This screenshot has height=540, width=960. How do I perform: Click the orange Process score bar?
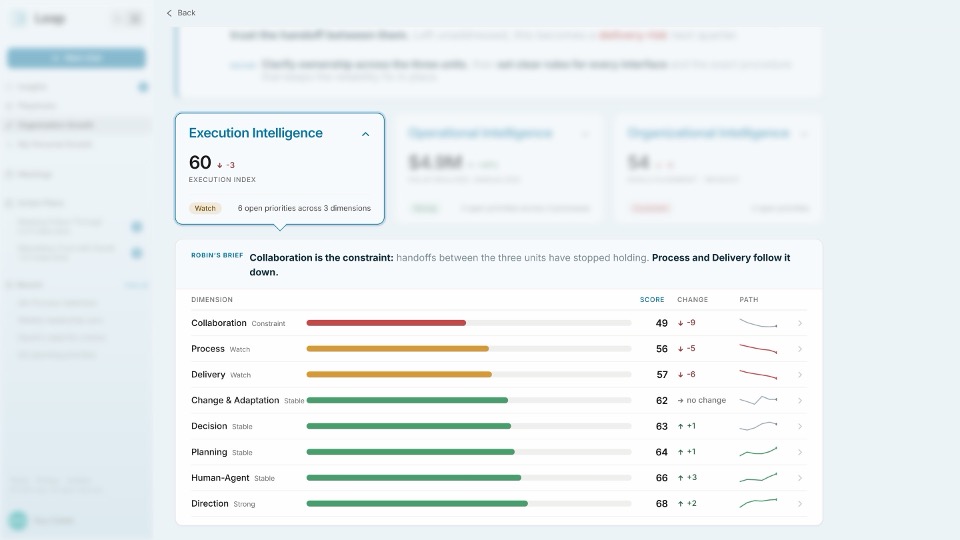pos(397,348)
